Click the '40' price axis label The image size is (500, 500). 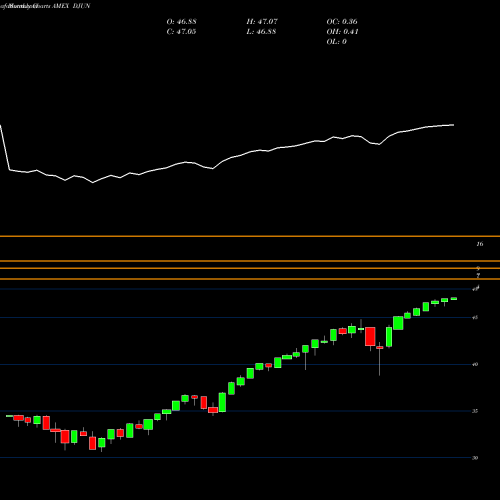475,364
